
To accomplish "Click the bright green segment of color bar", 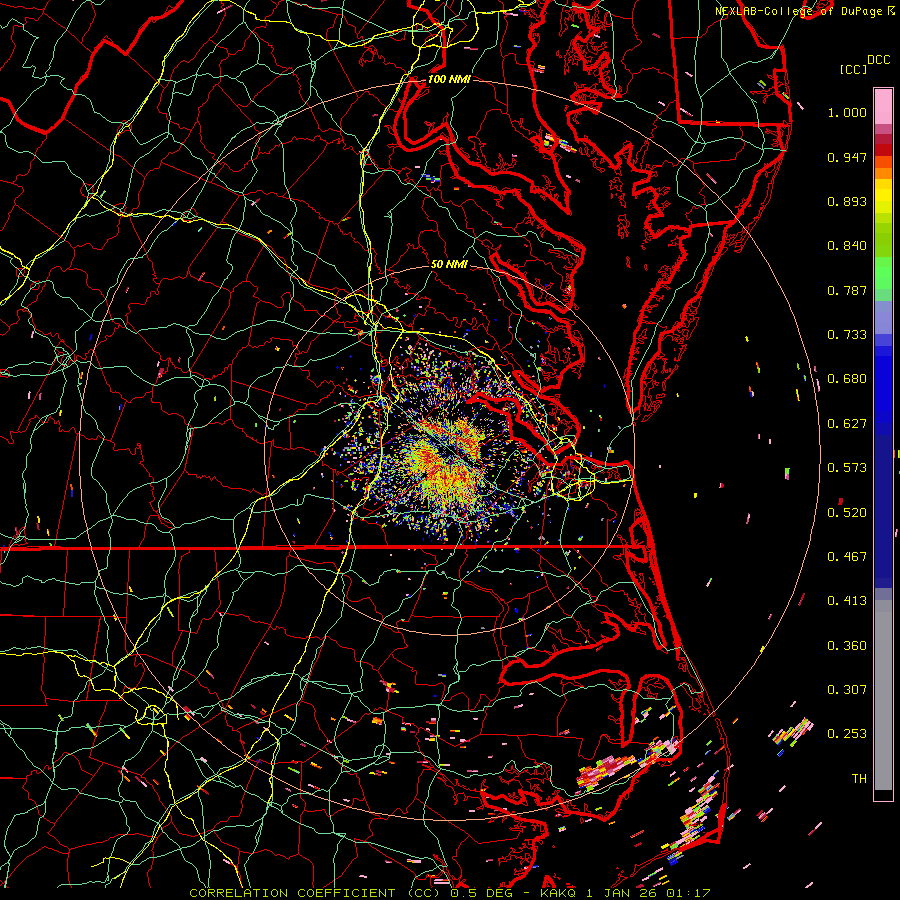I will (883, 273).
